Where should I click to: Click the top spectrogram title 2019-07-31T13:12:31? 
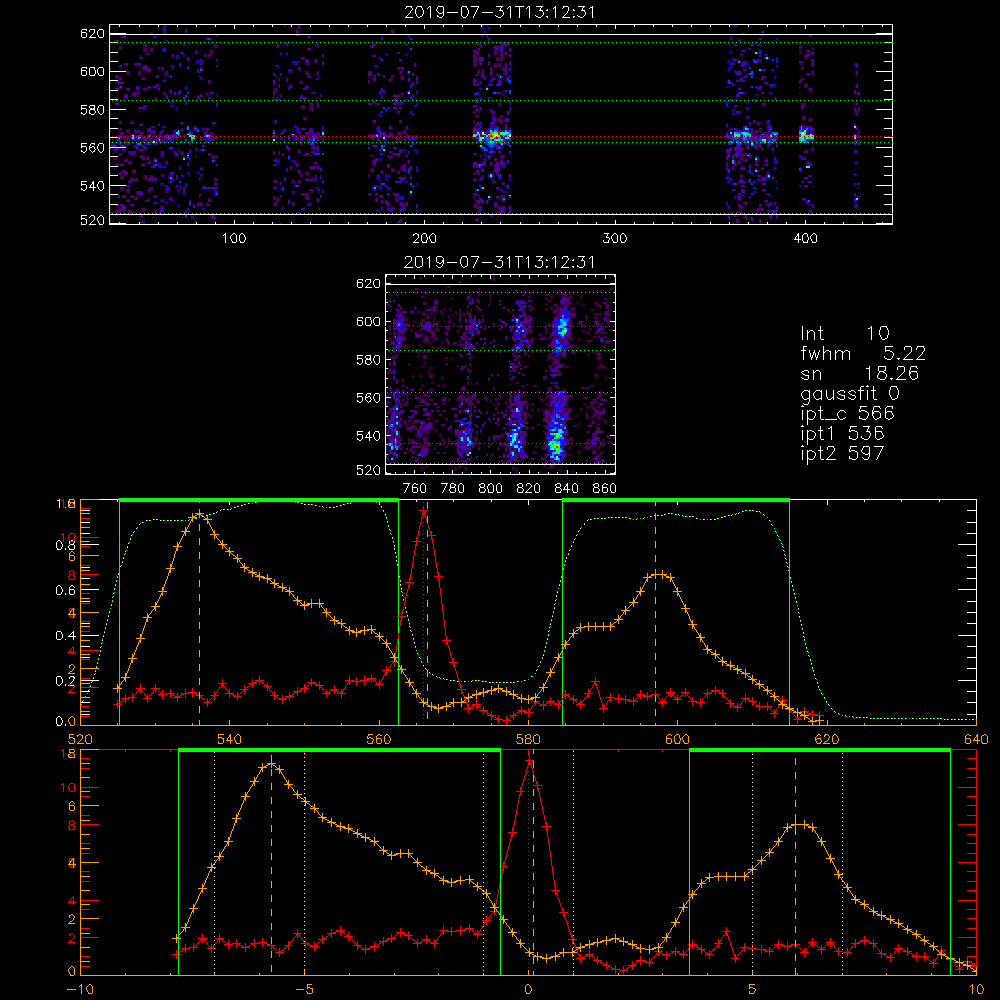click(500, 12)
